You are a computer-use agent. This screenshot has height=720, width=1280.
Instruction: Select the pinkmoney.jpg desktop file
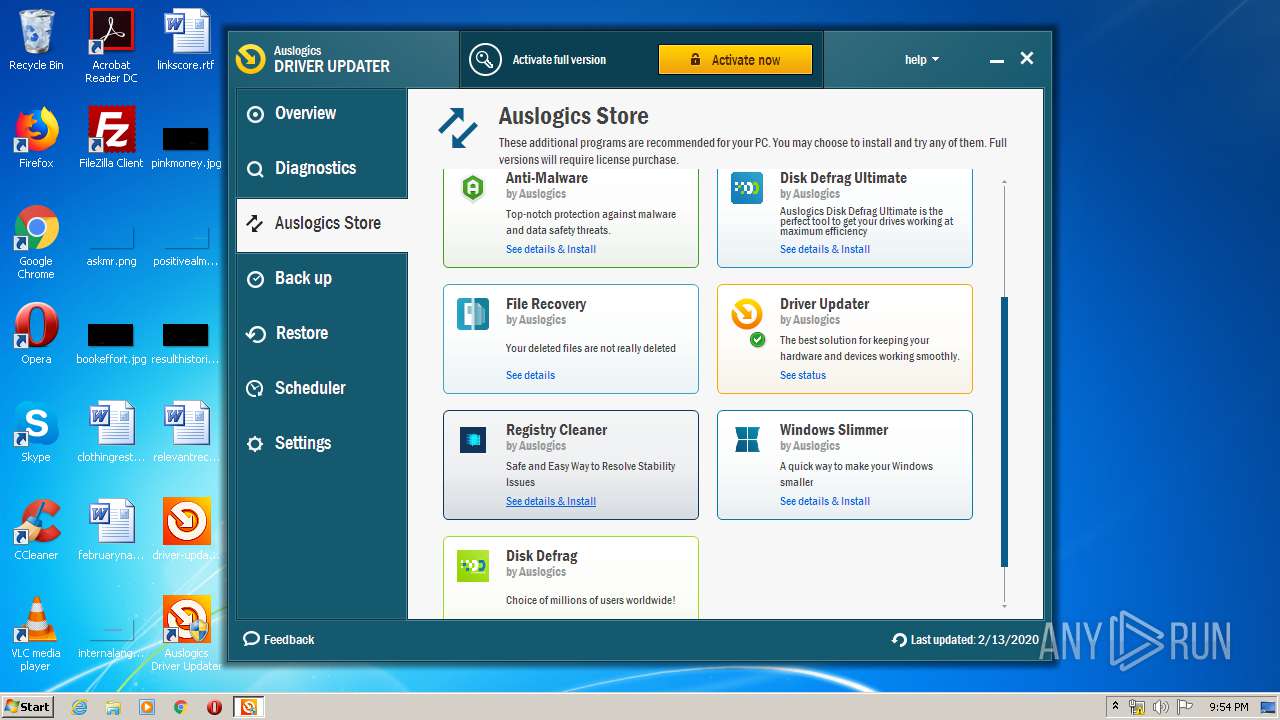coord(186,145)
